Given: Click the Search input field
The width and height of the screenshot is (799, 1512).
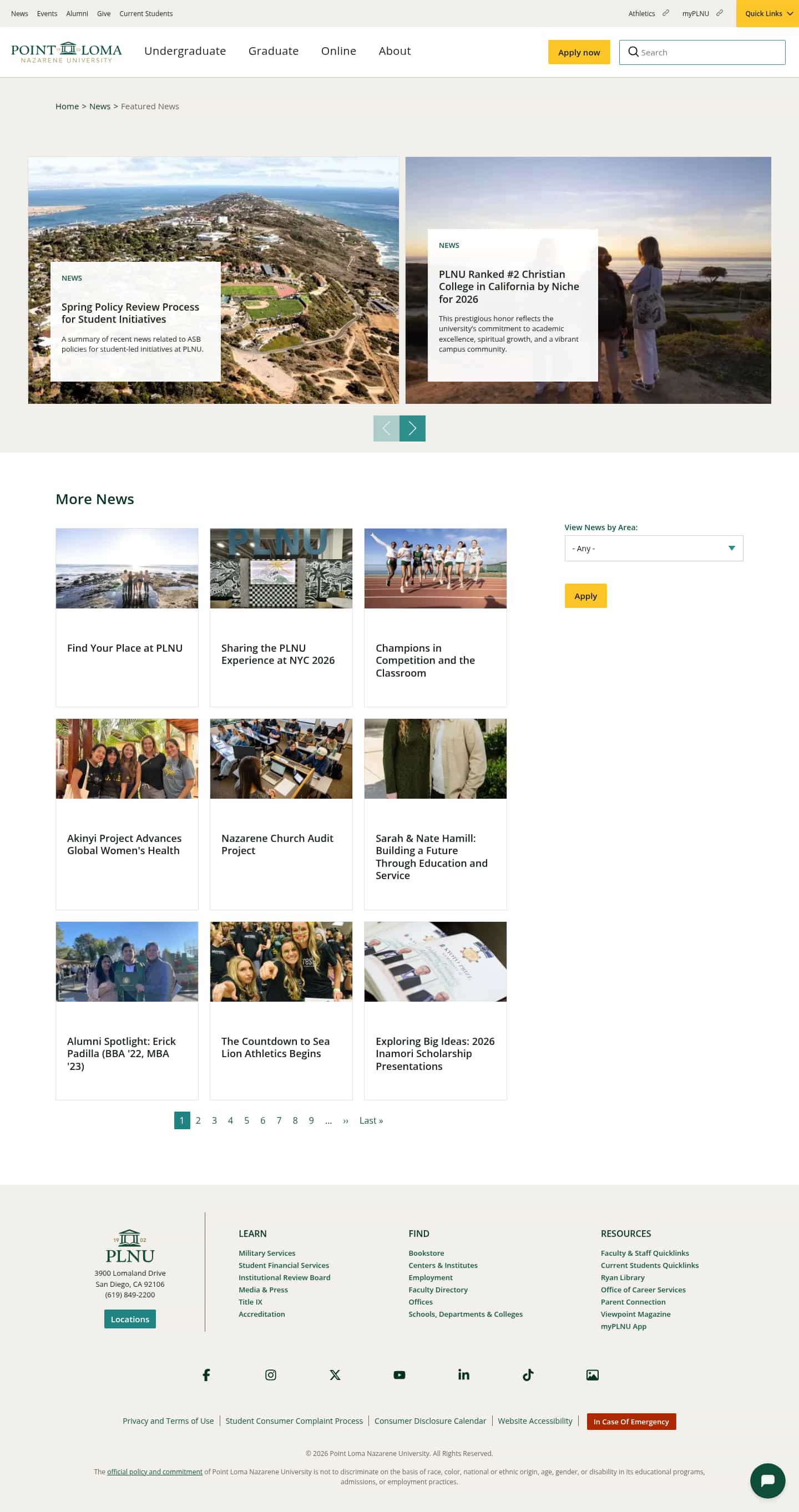Looking at the screenshot, I should 702,52.
